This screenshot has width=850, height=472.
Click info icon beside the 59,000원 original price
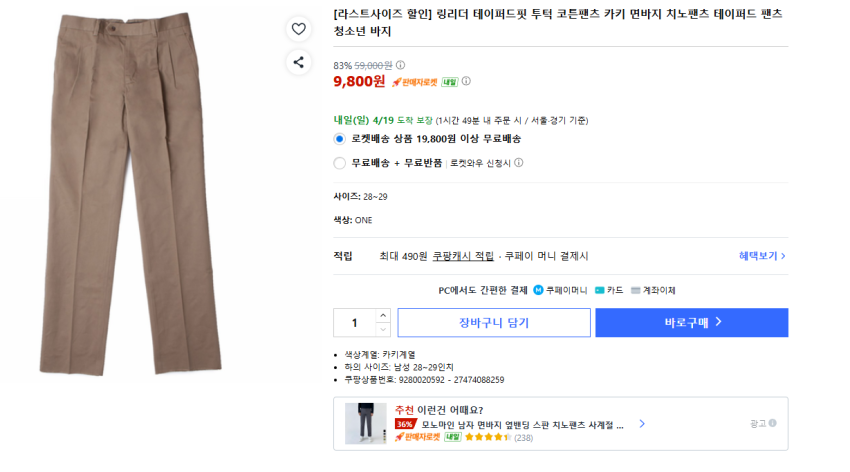pos(401,65)
